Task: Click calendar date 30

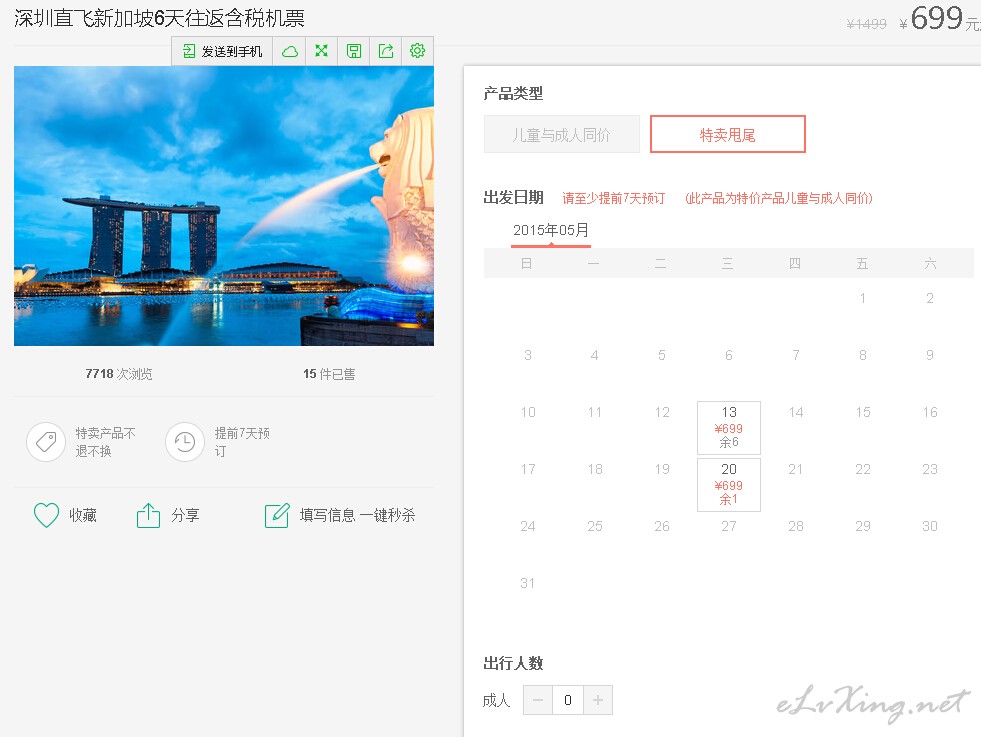Action: [930, 526]
